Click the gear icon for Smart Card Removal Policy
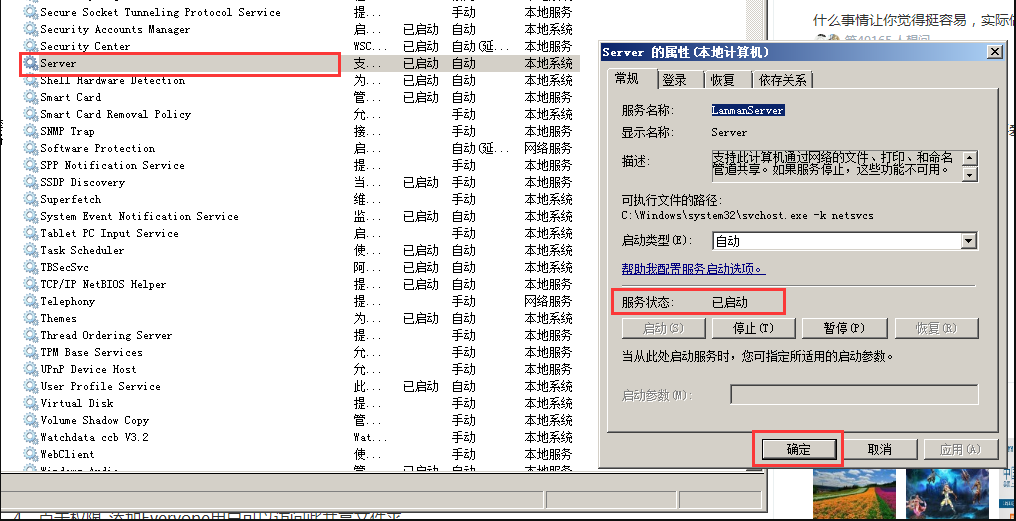 point(30,115)
